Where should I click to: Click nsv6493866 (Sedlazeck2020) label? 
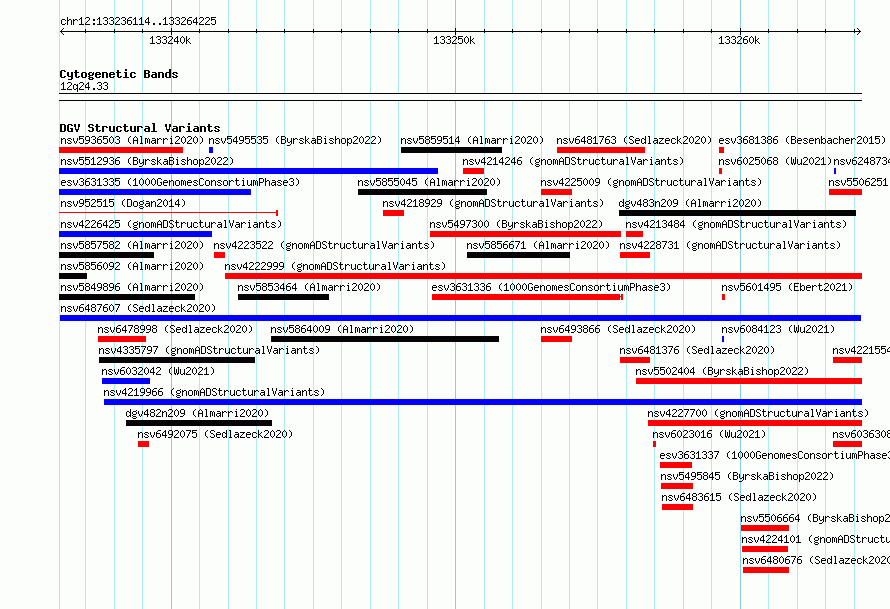coord(618,329)
